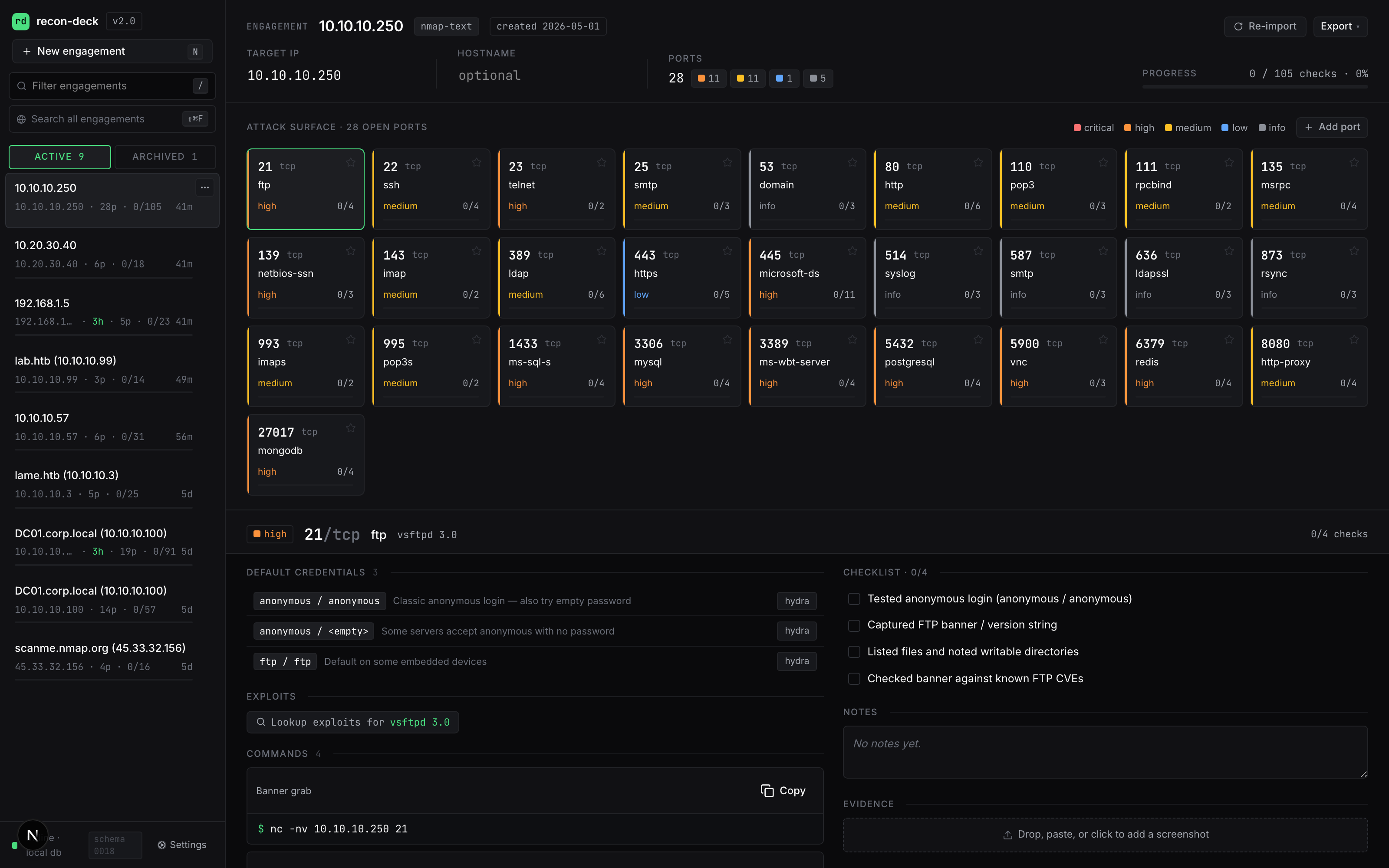Click the checks progress bar
1389x868 pixels.
click(1255, 87)
